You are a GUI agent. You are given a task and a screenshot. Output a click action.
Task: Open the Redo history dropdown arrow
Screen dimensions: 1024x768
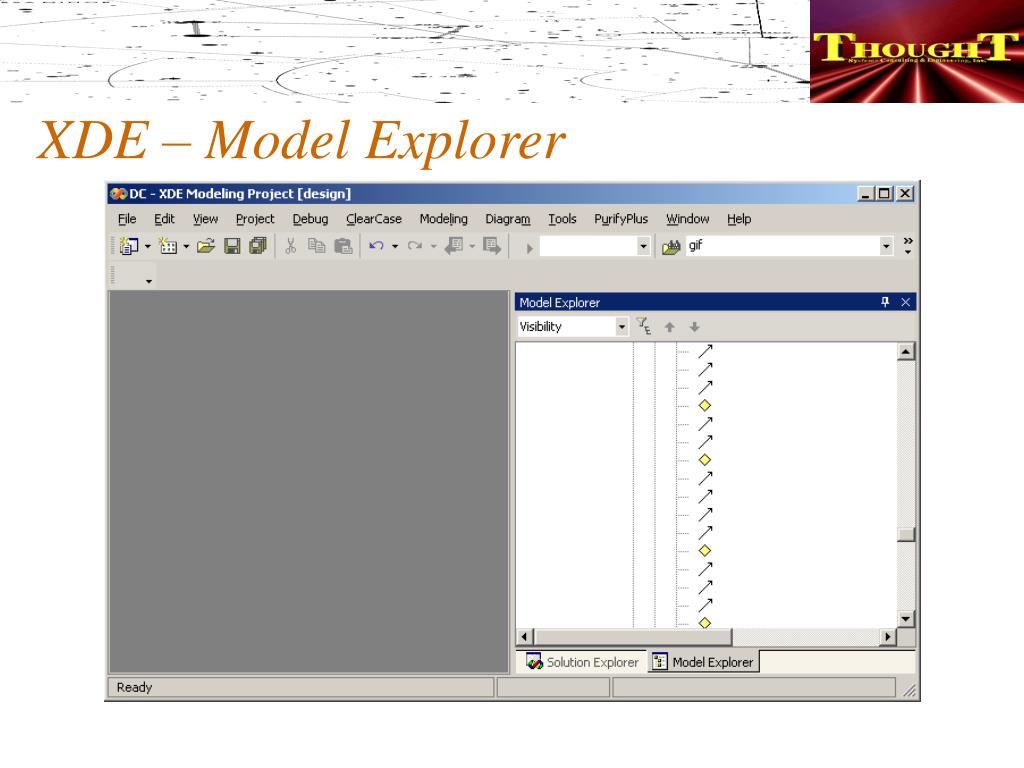(433, 246)
